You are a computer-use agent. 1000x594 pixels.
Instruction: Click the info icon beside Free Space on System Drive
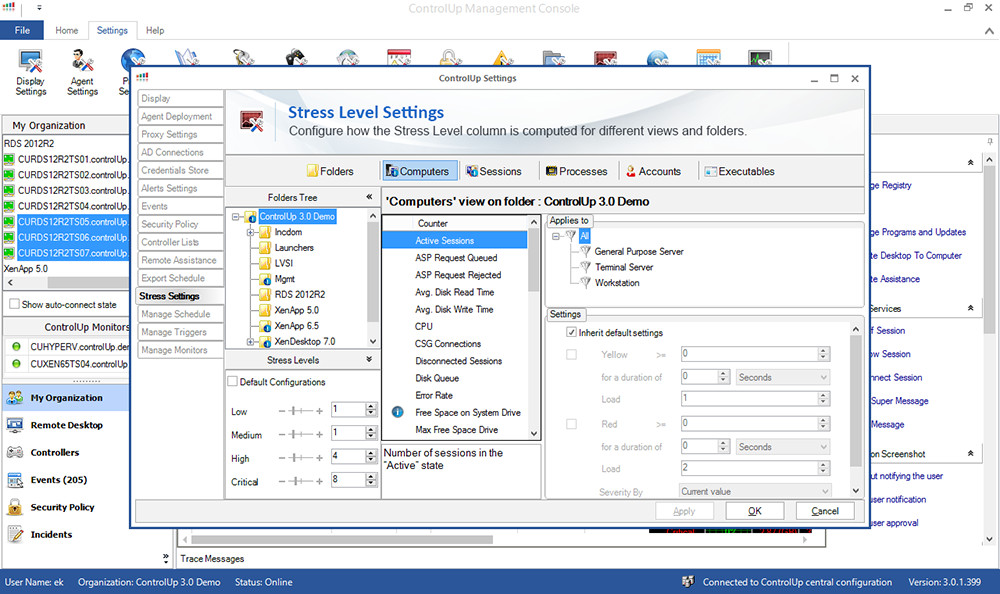coord(397,412)
